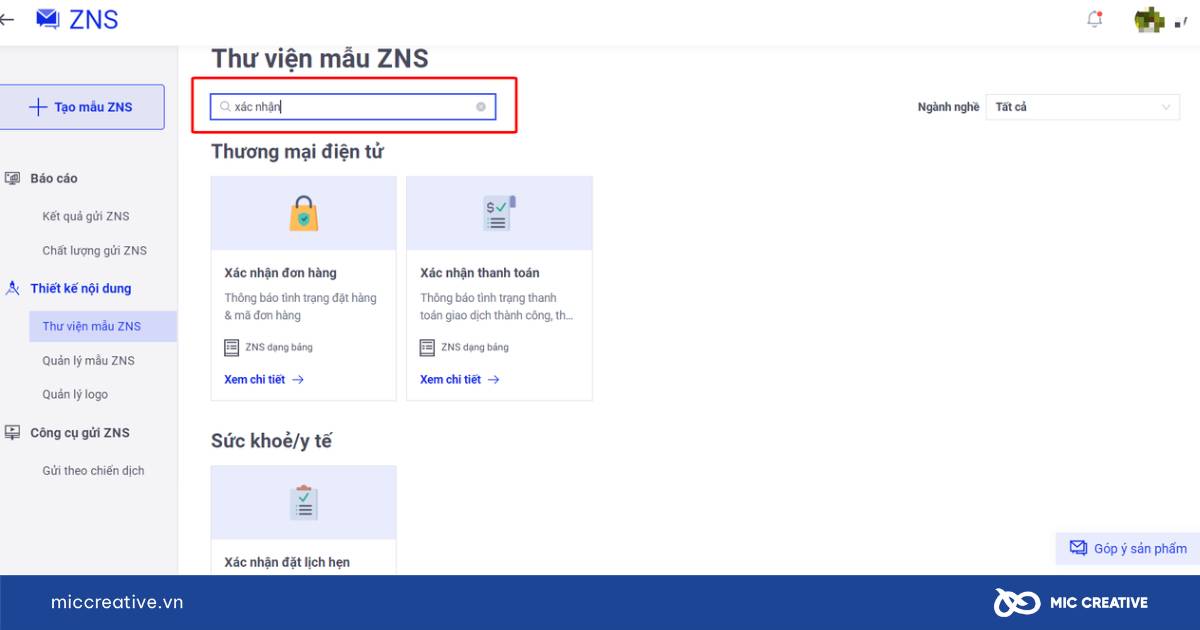This screenshot has height=630, width=1200.
Task: Open Quản lý mẫu ZNS page
Action: coord(88,360)
